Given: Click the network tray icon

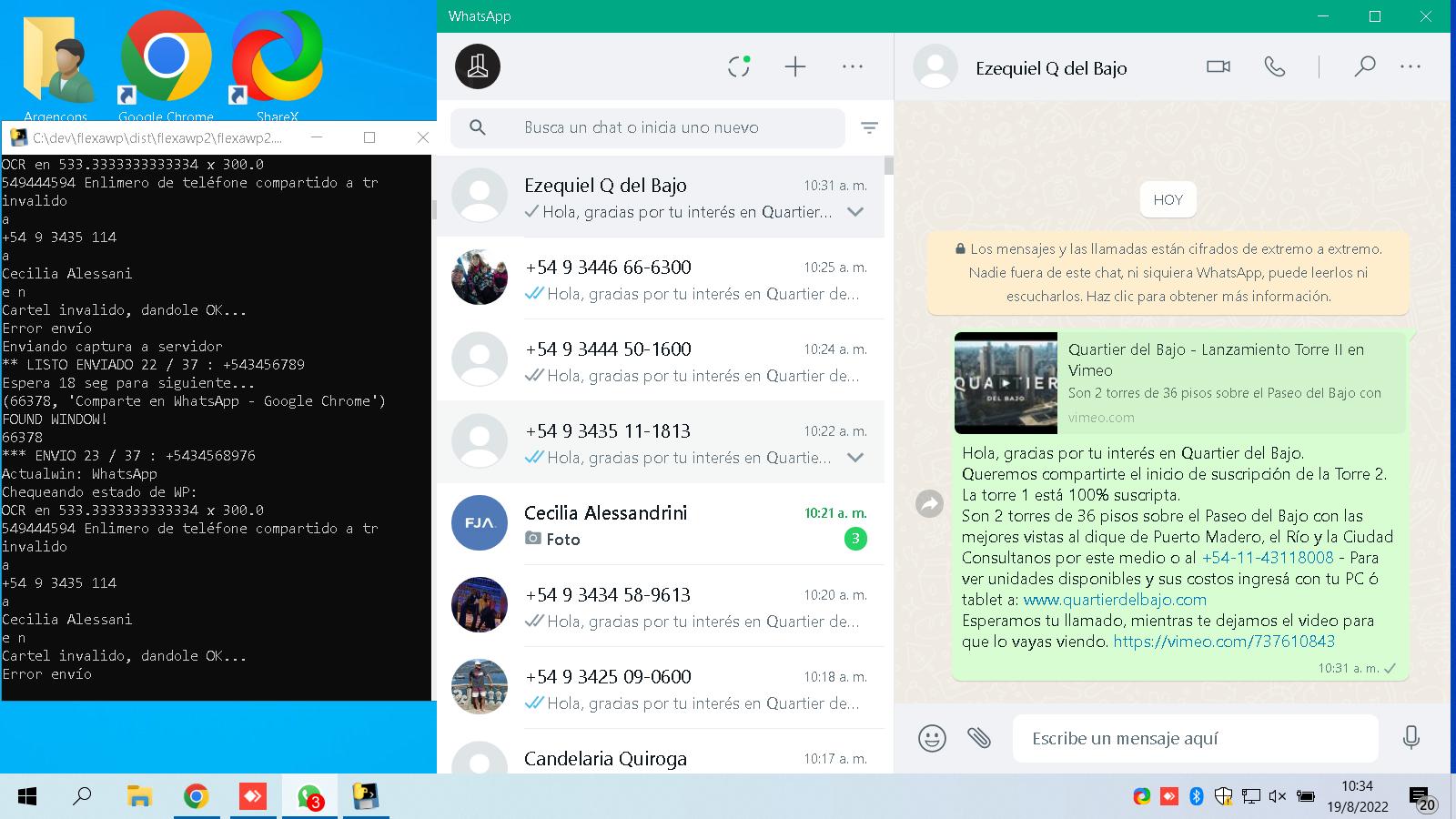Looking at the screenshot, I should coord(1250,797).
